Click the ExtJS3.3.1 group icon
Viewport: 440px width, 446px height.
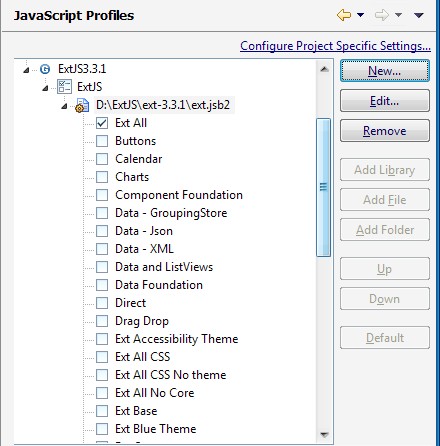point(45,69)
